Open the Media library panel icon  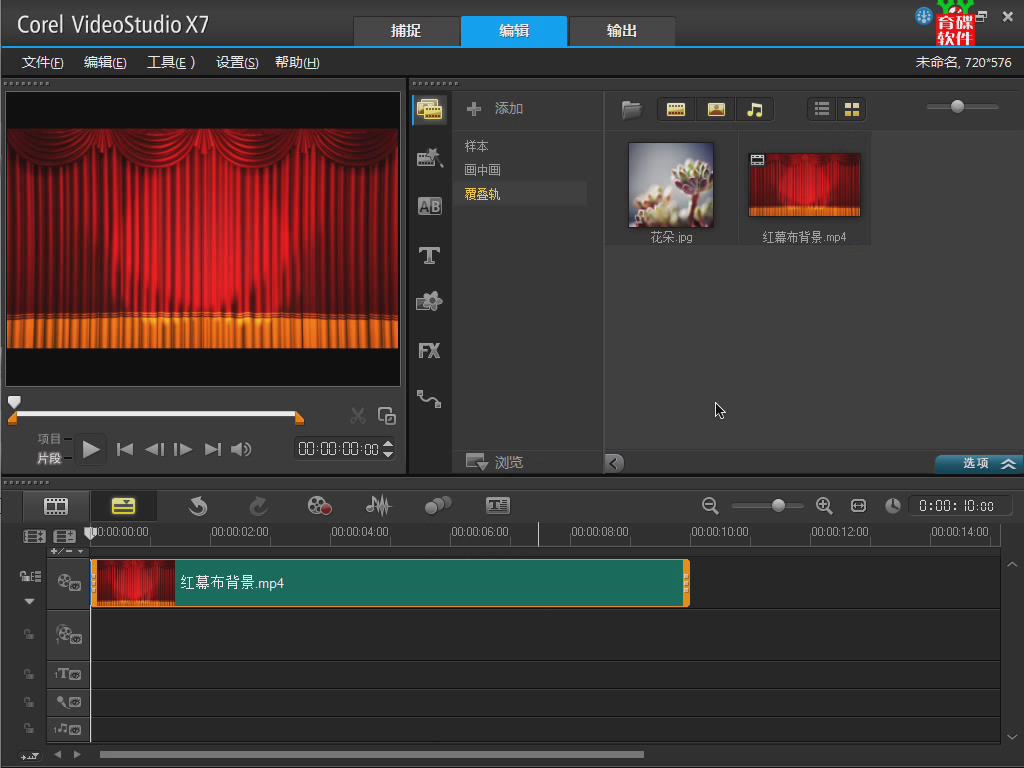(x=429, y=109)
